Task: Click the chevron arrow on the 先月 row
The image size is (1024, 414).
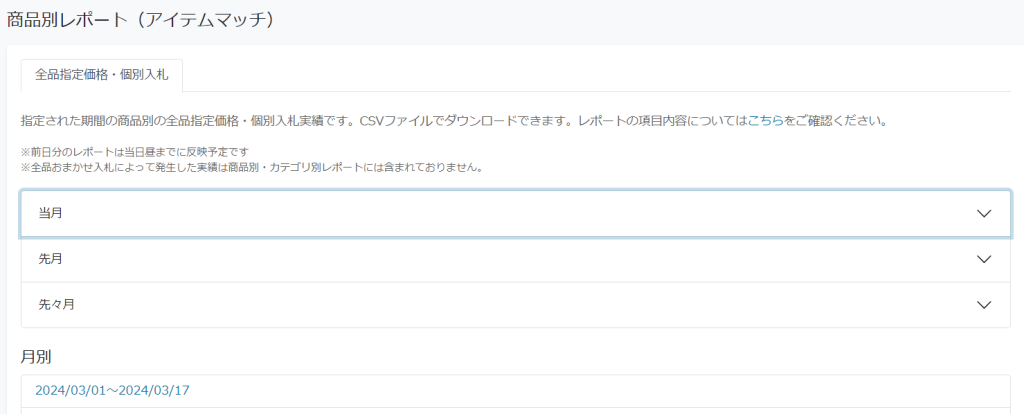Action: coord(984,259)
